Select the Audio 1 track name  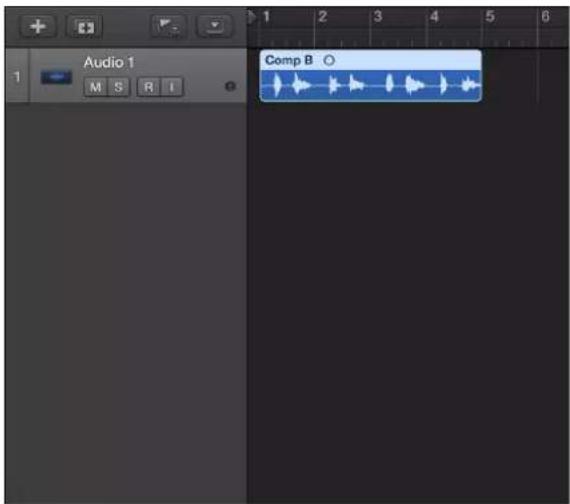[x=109, y=63]
